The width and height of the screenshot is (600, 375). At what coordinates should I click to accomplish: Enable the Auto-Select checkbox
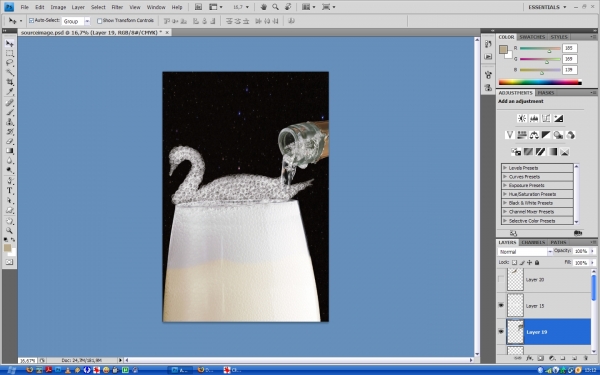[x=31, y=21]
